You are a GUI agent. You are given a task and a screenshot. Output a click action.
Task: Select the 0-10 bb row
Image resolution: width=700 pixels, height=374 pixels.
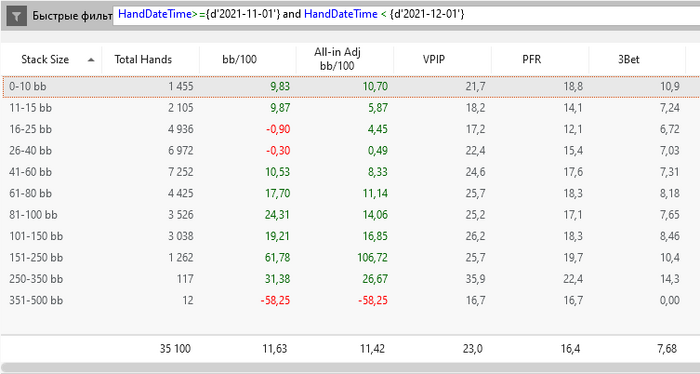click(350, 87)
